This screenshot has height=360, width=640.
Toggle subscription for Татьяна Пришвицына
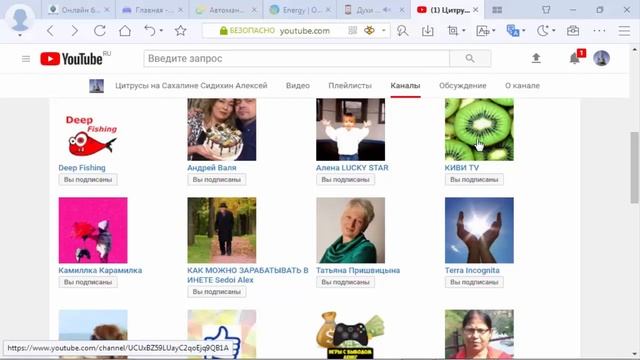tap(345, 282)
